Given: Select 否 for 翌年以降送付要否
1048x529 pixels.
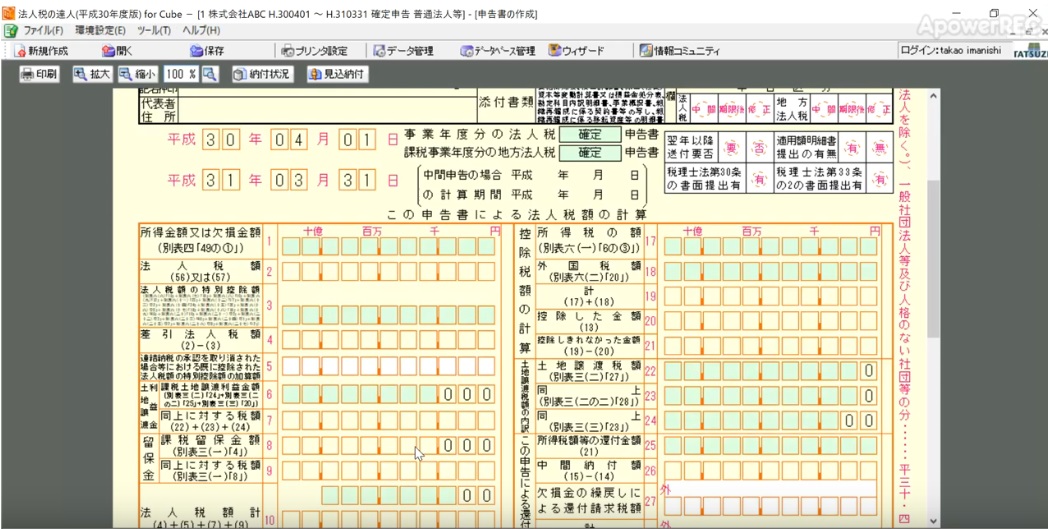Looking at the screenshot, I should (756, 148).
